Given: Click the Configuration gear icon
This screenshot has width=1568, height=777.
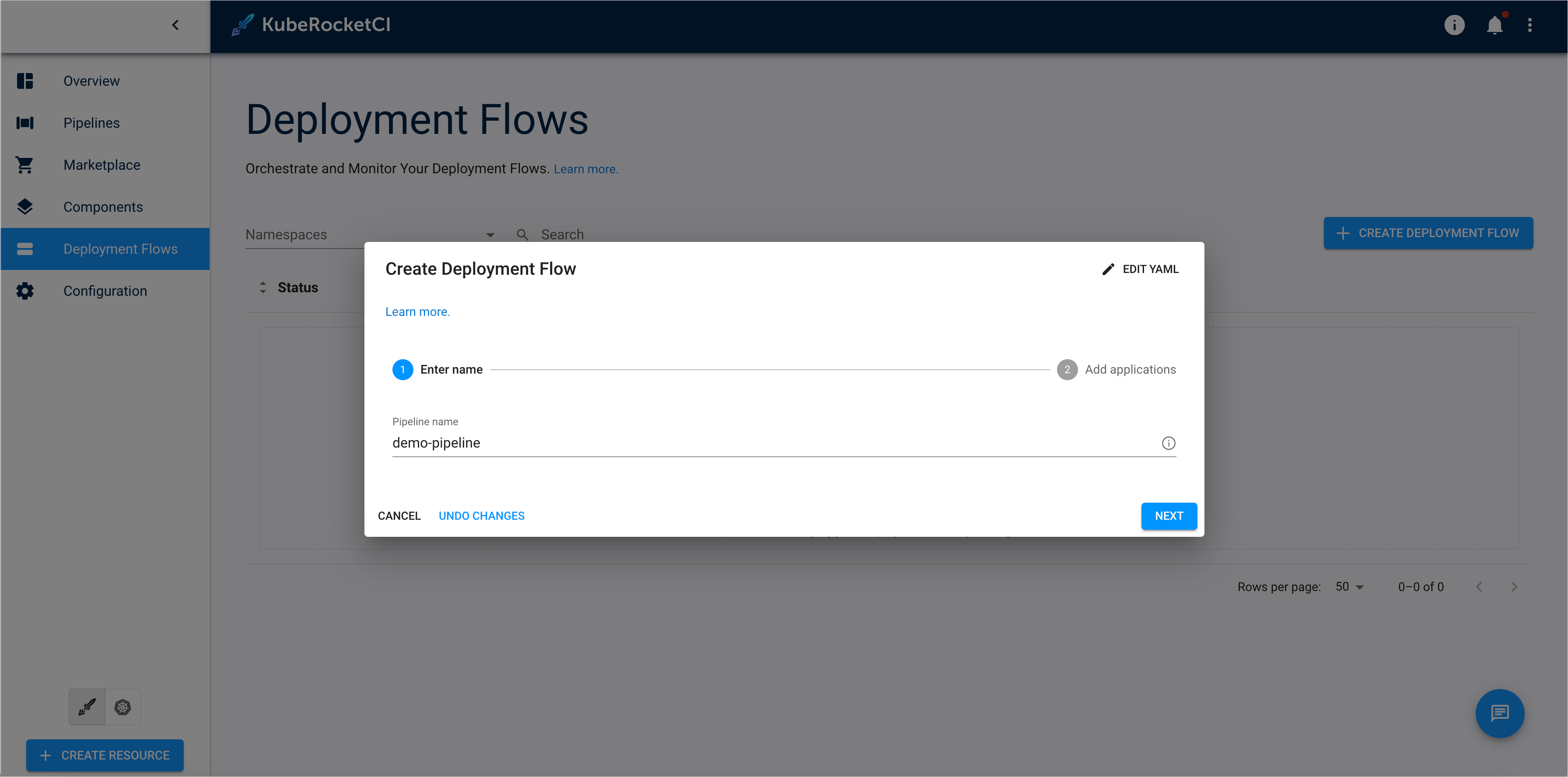Looking at the screenshot, I should (x=24, y=291).
